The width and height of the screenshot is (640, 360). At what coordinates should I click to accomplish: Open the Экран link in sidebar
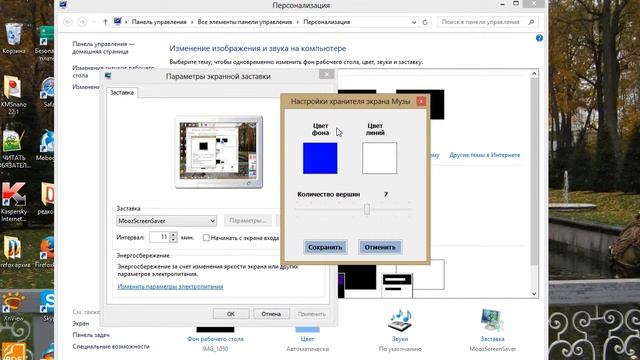click(81, 323)
